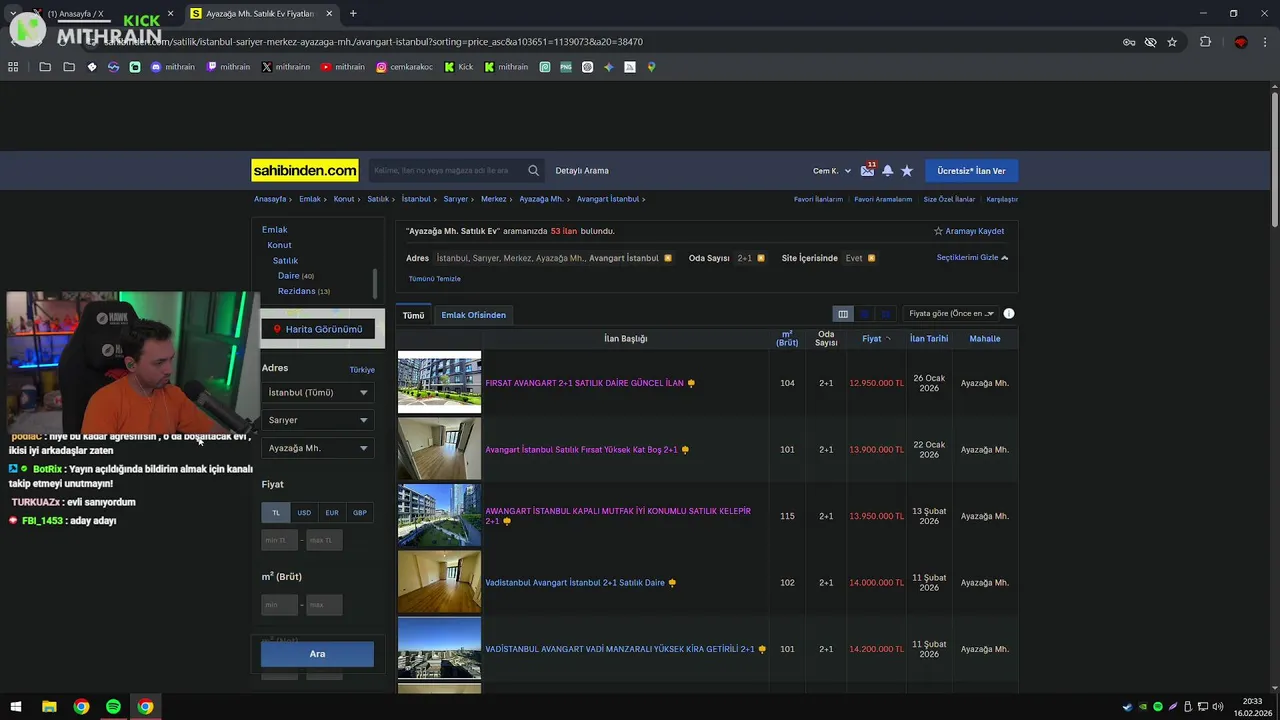
Task: Click Ücretsiz İlan Ver button
Action: pos(971,171)
